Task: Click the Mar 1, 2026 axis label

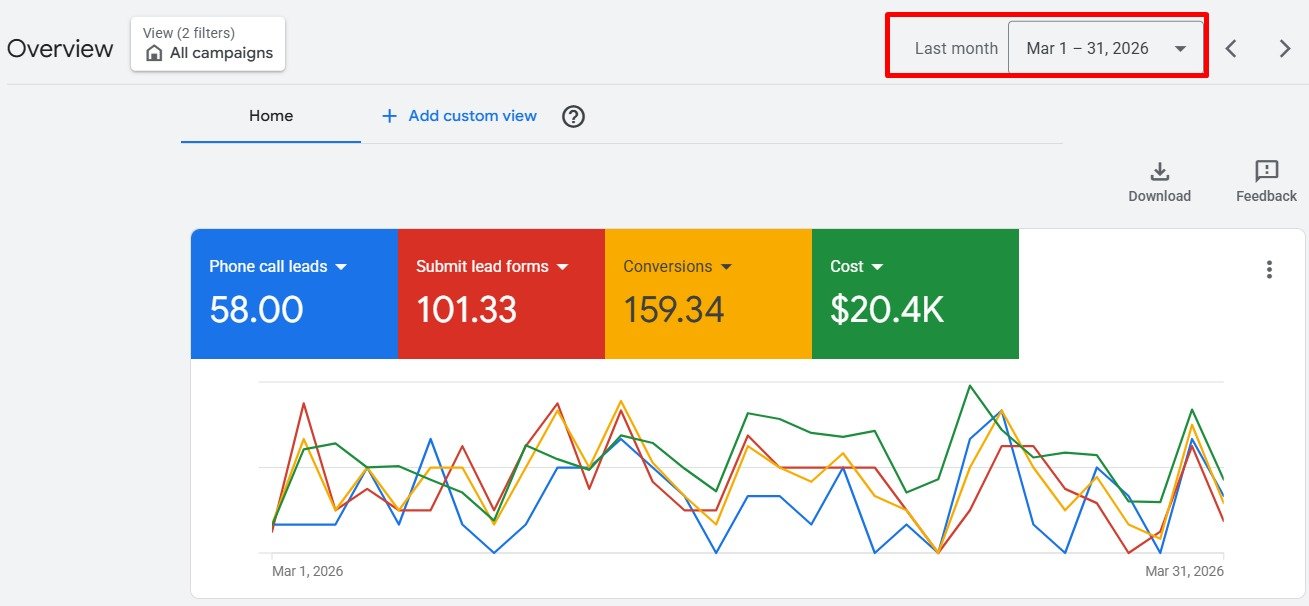Action: [x=307, y=571]
